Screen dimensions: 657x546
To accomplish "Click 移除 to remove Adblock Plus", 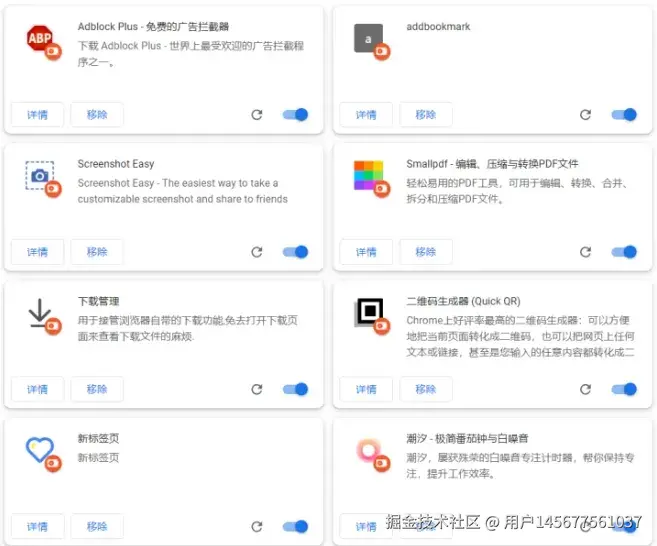I will pos(97,114).
